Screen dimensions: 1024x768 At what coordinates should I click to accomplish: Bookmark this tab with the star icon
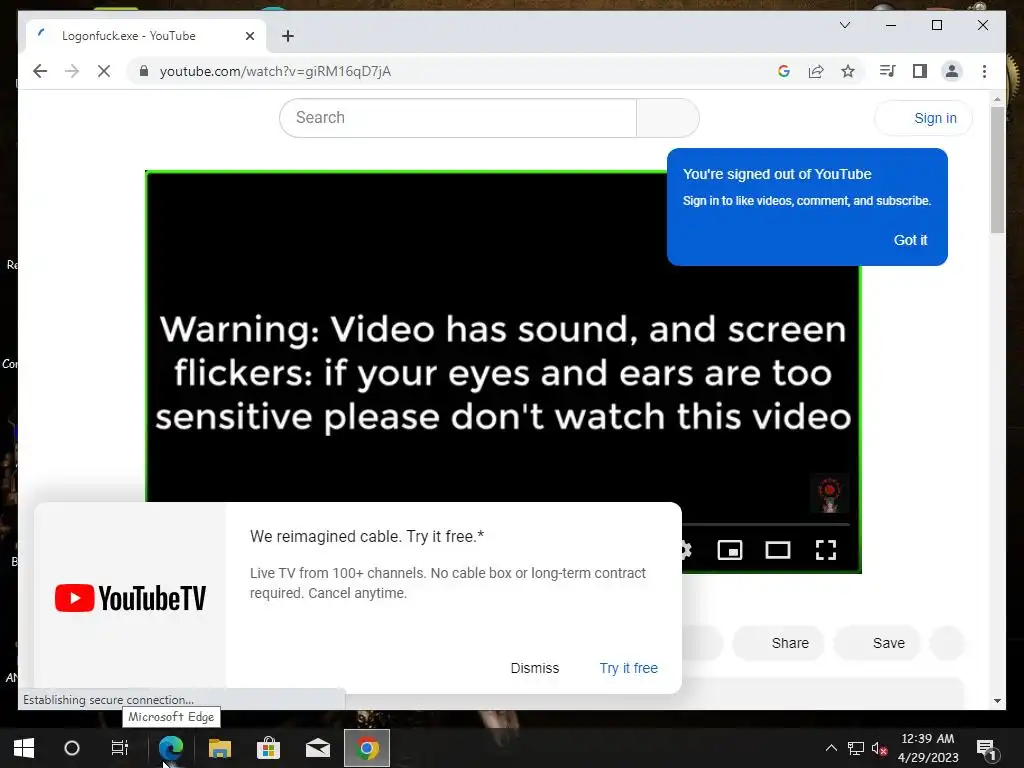(848, 71)
